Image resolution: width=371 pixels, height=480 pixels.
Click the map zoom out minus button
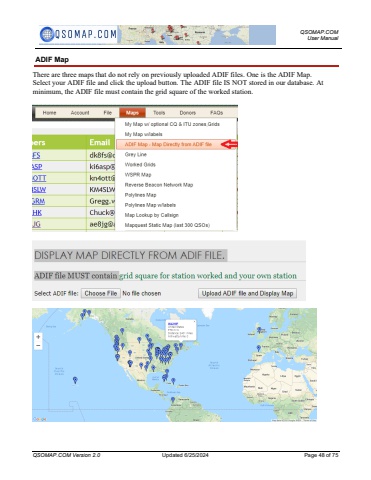click(x=38, y=345)
